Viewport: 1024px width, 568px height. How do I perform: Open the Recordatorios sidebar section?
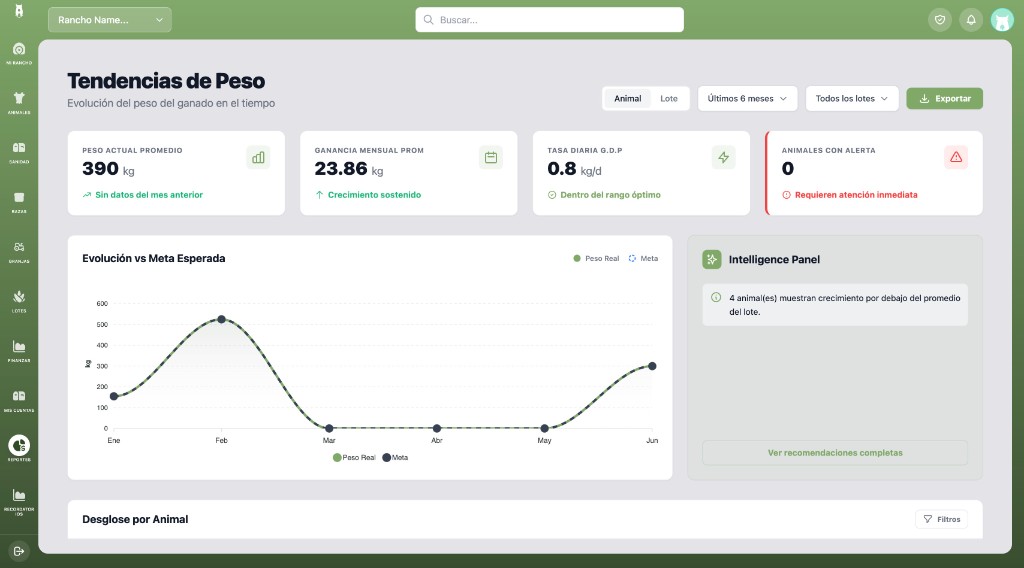coord(19,501)
